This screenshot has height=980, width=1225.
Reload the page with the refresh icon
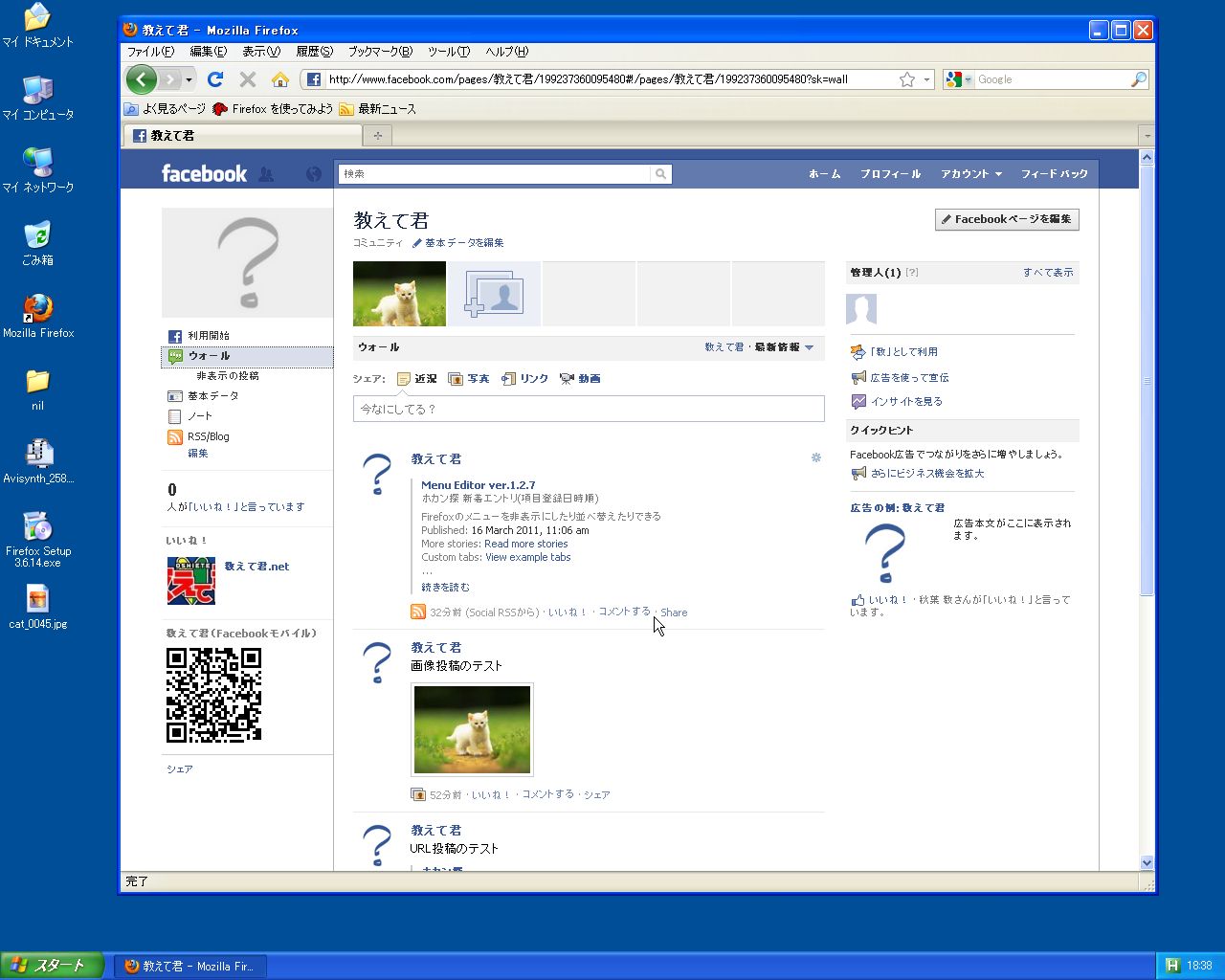pyautogui.click(x=215, y=79)
